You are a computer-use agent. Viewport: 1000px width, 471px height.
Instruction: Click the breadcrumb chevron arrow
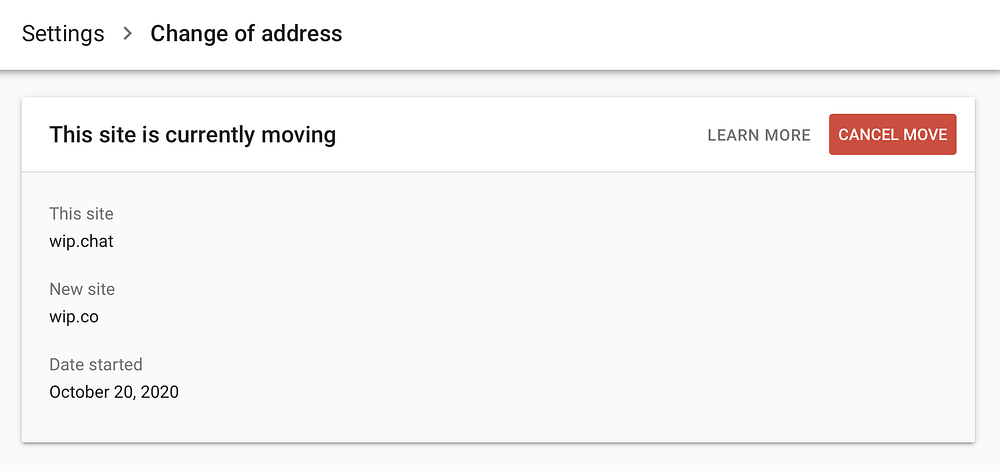point(127,34)
